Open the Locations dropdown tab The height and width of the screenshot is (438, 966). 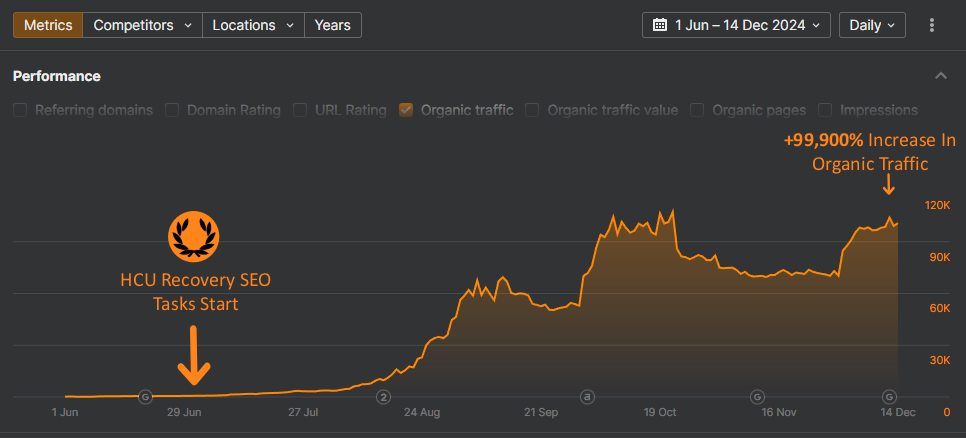(253, 25)
